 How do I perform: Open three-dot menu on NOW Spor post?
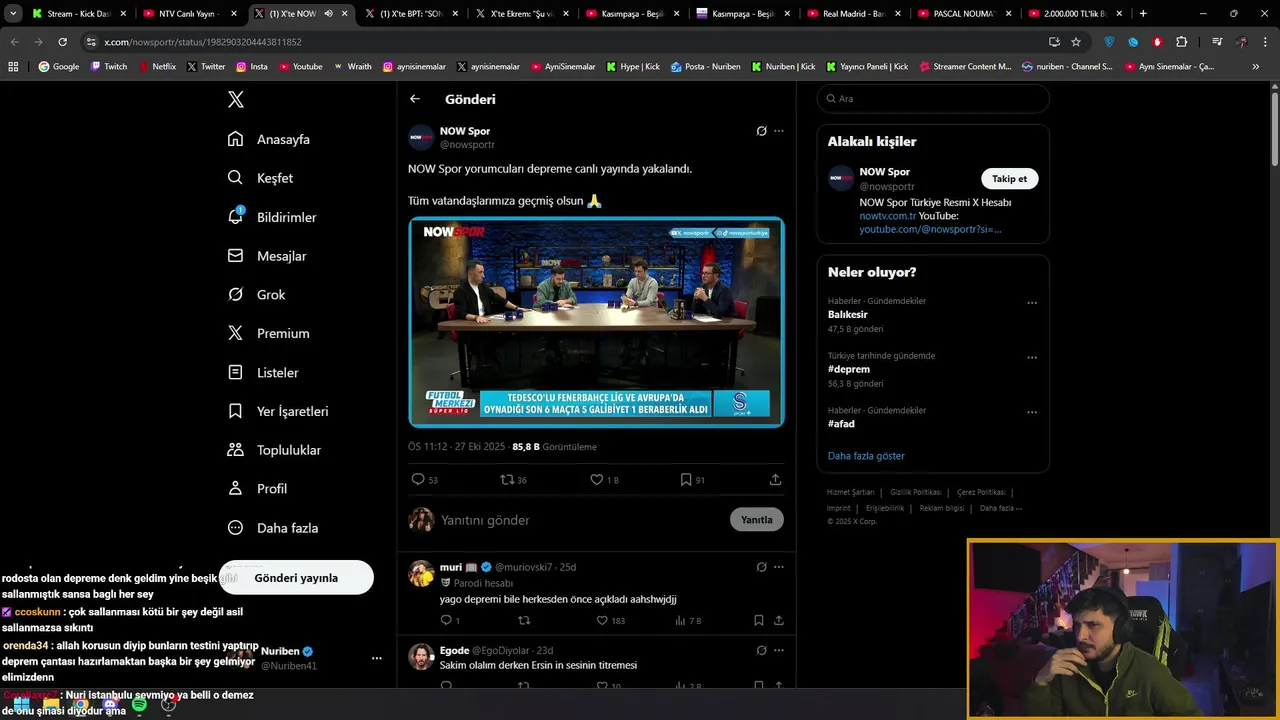tap(779, 131)
